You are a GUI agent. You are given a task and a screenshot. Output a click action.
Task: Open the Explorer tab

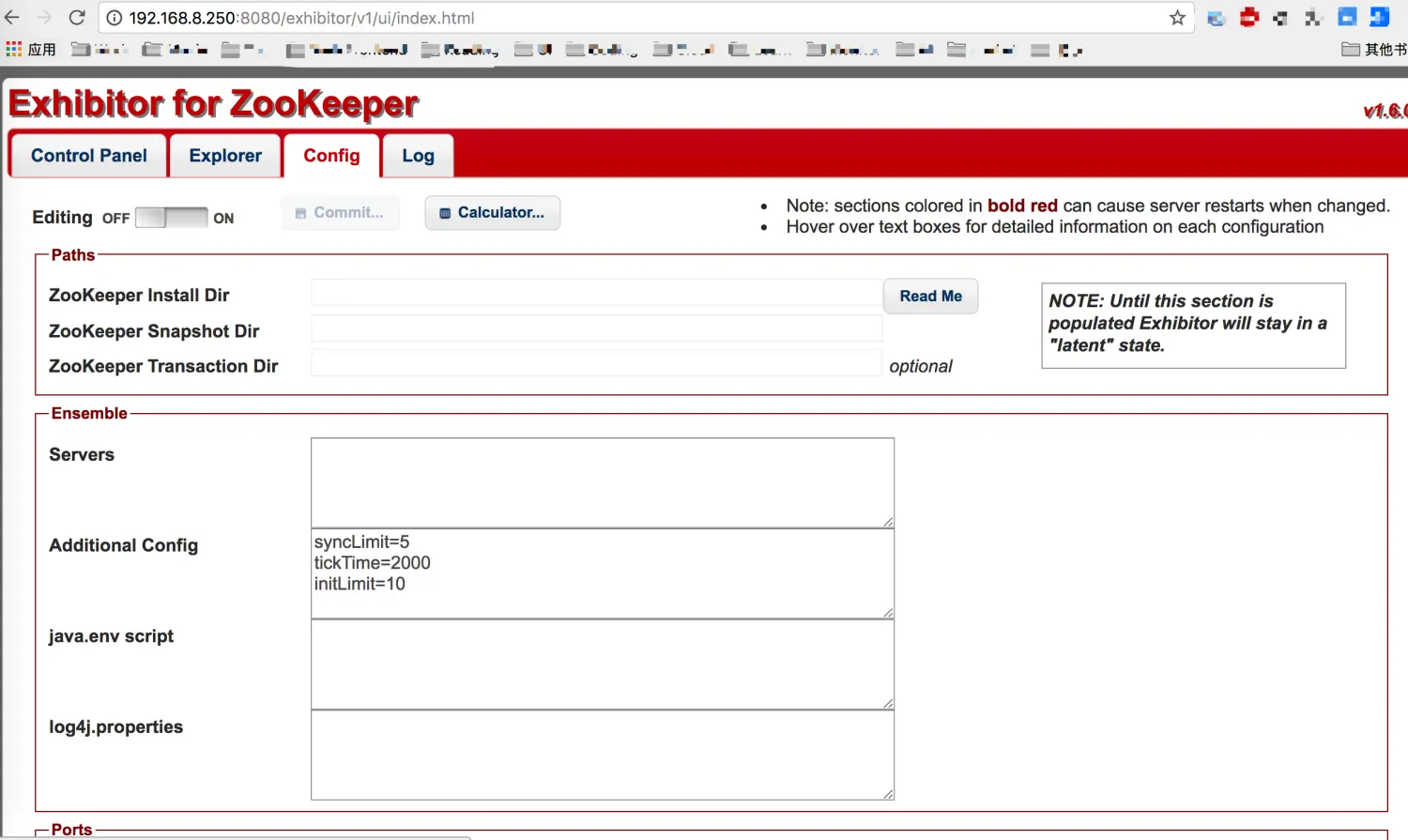[x=225, y=156]
